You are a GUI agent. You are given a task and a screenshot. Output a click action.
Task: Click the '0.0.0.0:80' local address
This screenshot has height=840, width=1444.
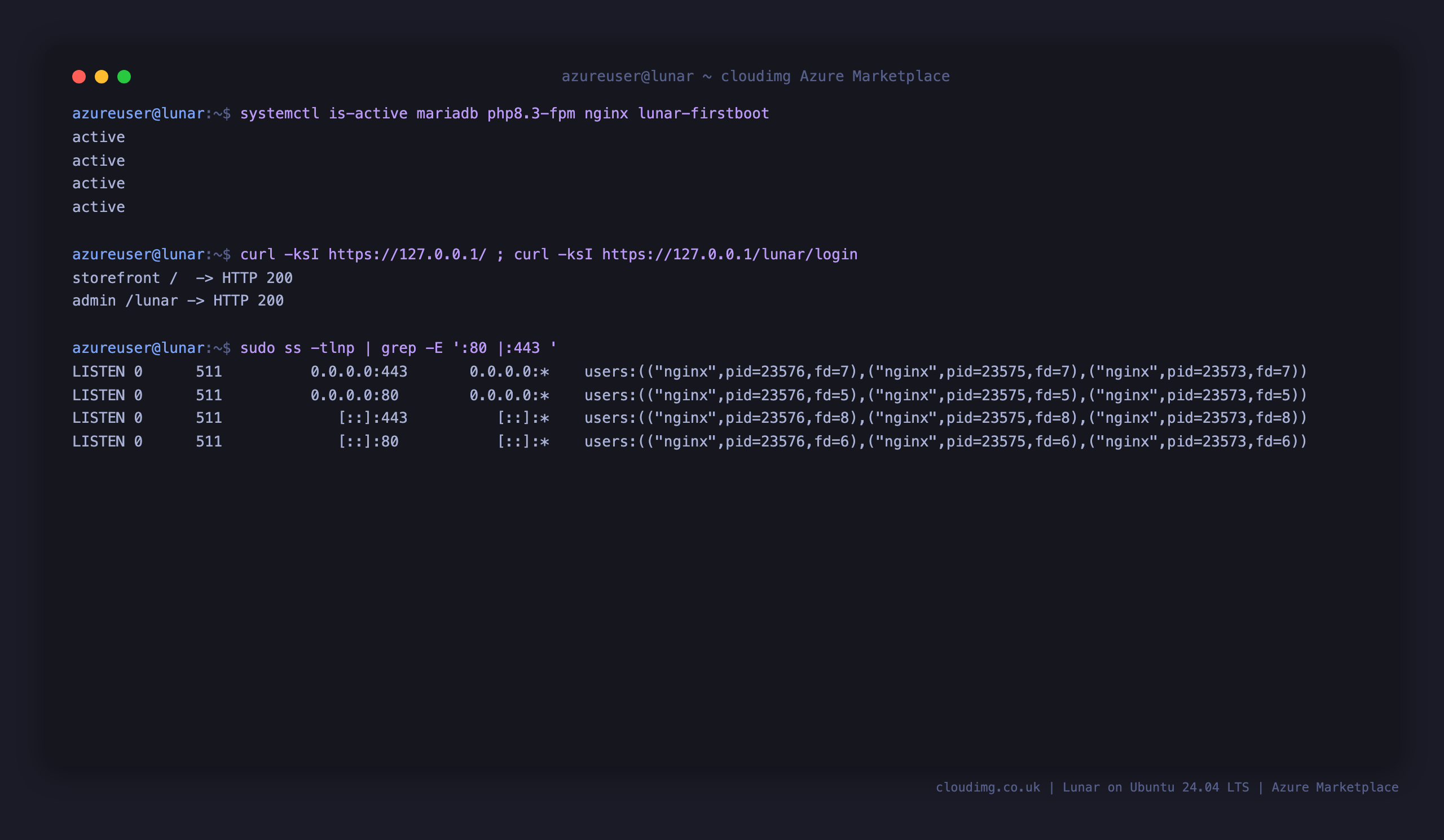click(x=354, y=395)
